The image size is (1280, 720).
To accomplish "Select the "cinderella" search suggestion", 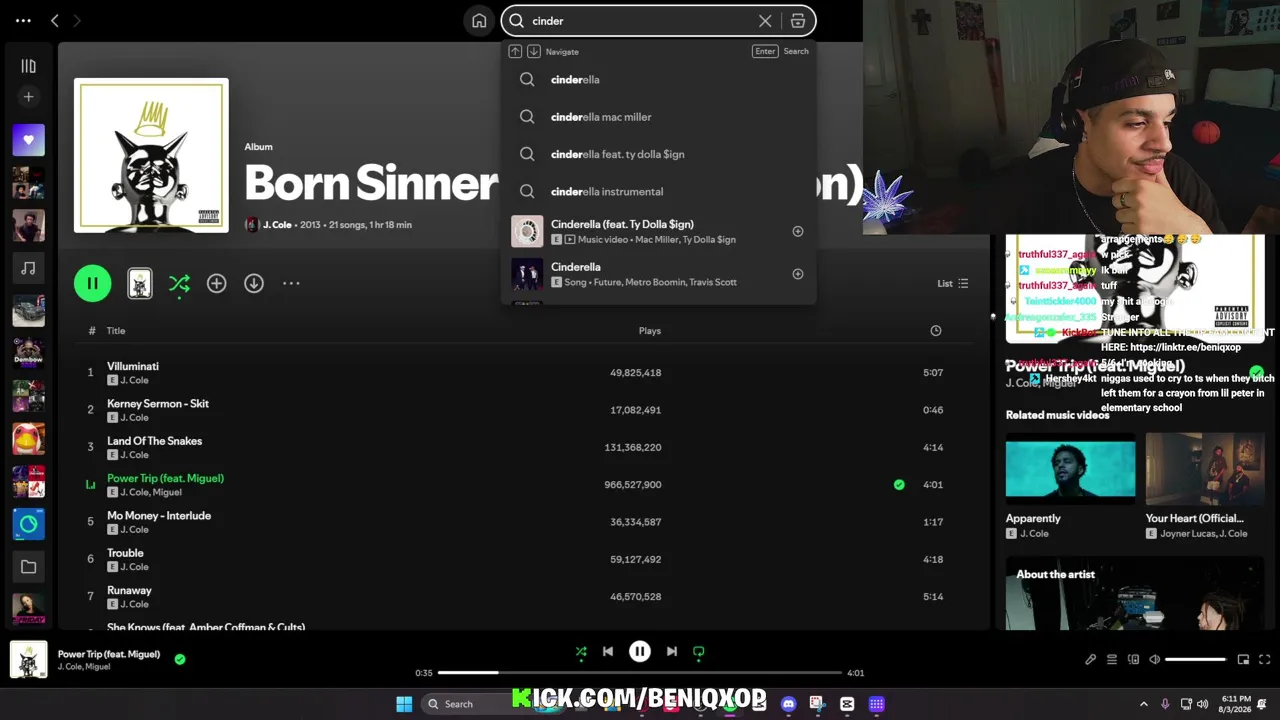I will click(x=659, y=80).
